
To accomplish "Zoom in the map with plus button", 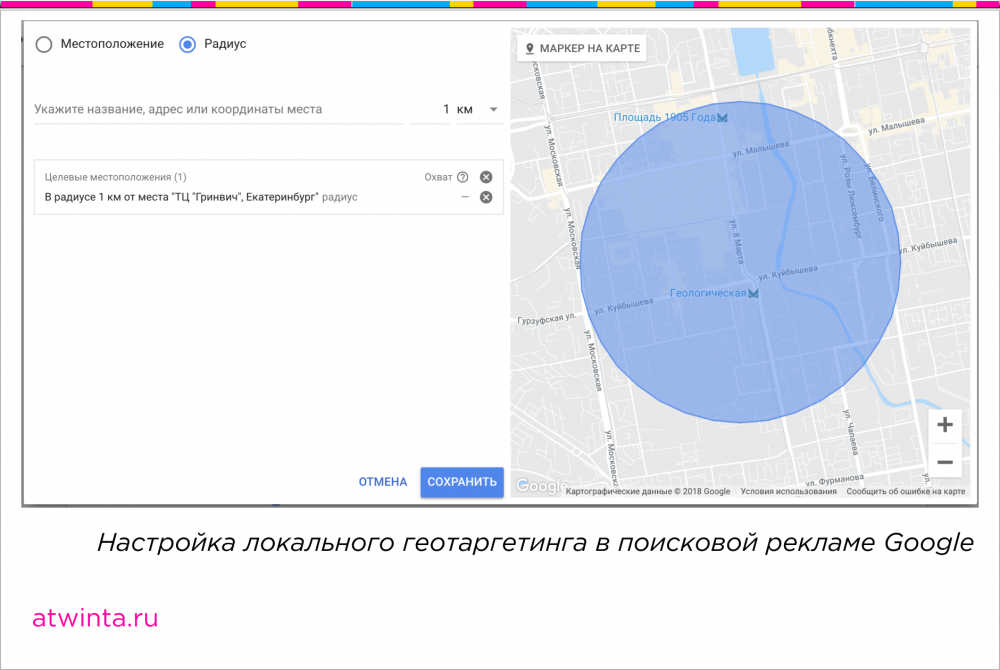I will tap(945, 425).
